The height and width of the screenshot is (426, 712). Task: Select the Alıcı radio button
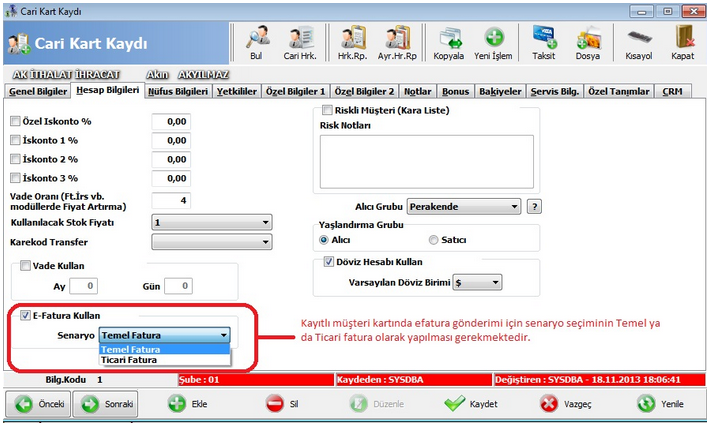(x=324, y=240)
